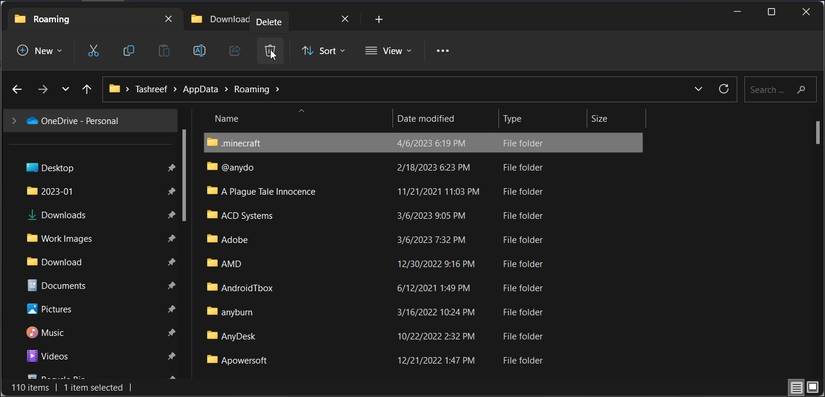The width and height of the screenshot is (825, 397).
Task: Click the Paste clipboard icon
Action: 164,51
